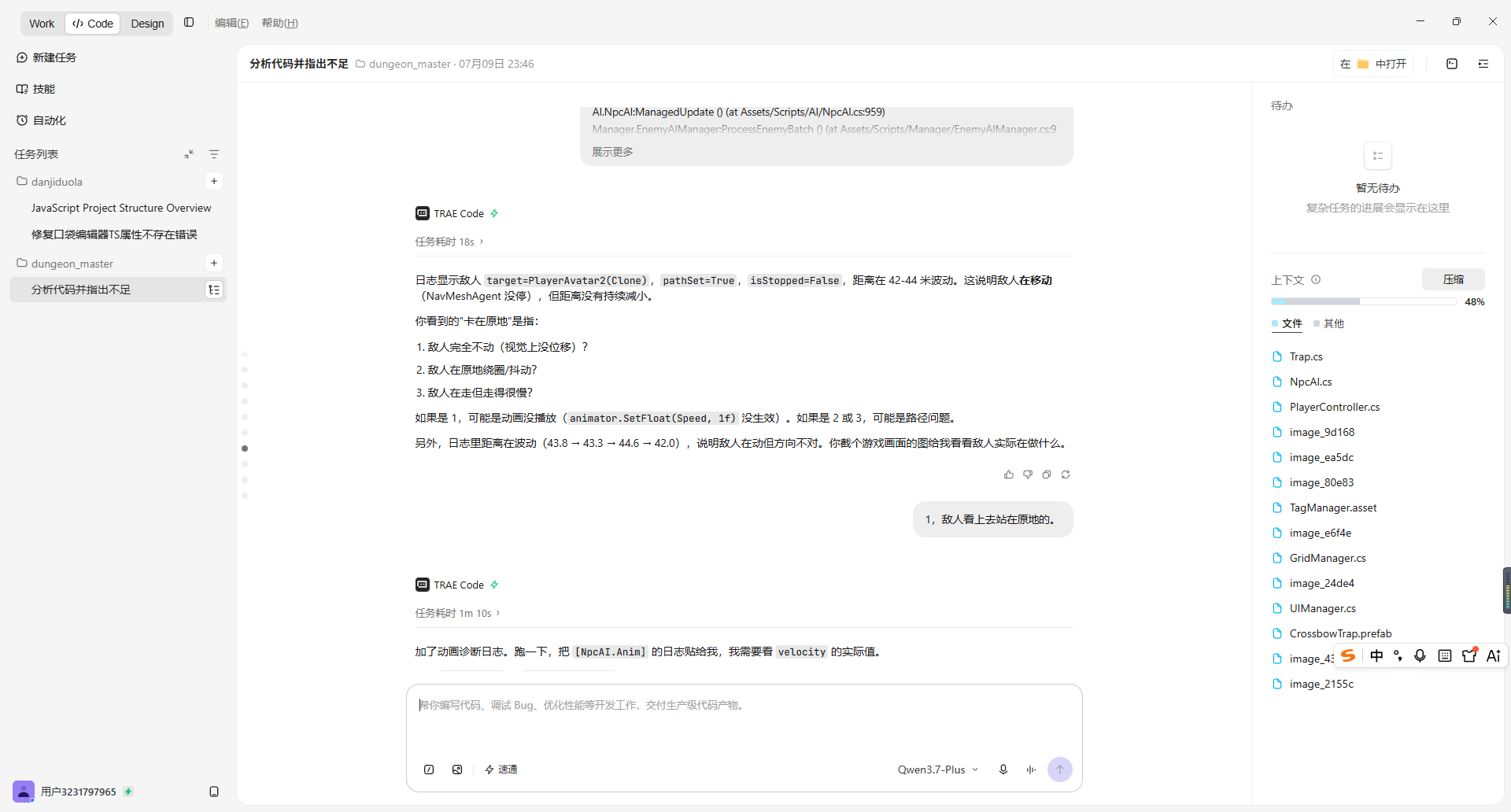
Task: Click the 压缩 context button
Action: pos(1453,279)
